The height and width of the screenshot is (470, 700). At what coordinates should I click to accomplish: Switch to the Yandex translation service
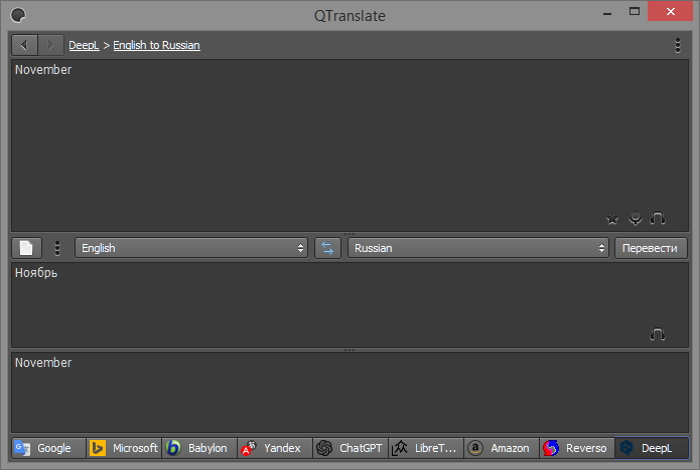[275, 448]
